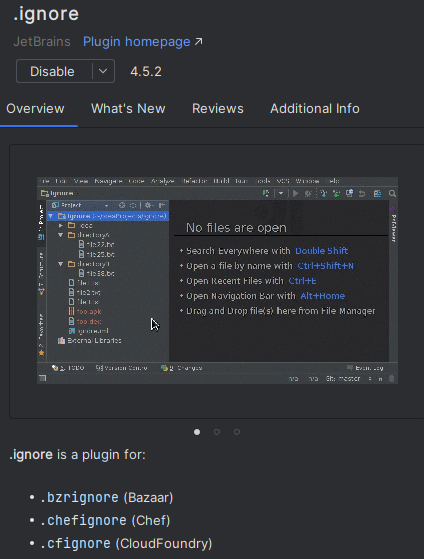Expand the dropdown arrow beside Disable

click(x=103, y=71)
